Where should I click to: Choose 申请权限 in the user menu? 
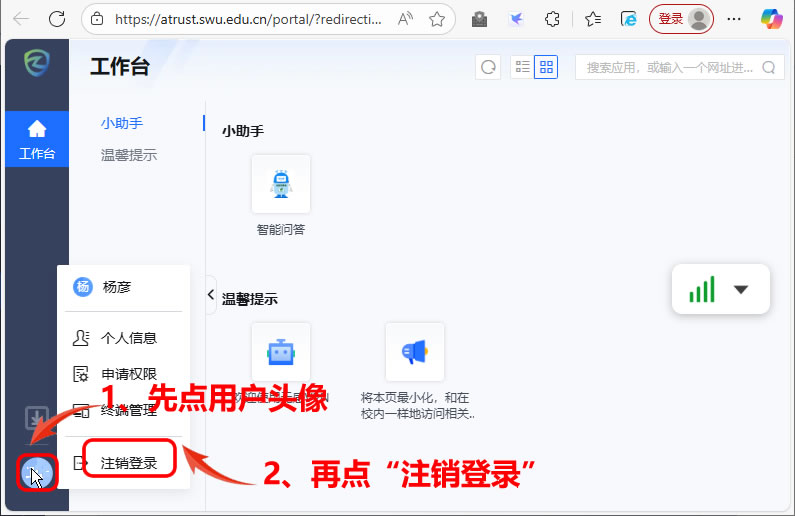click(128, 374)
